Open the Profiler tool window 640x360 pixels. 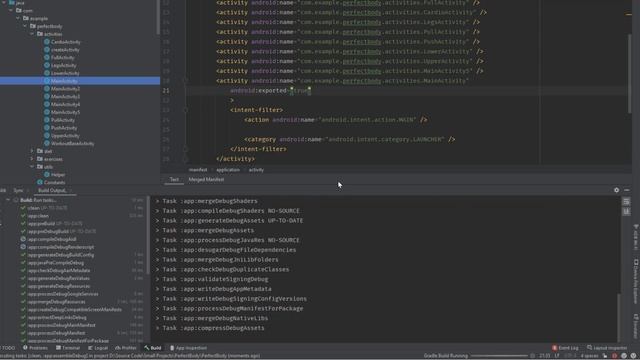tap(126, 348)
